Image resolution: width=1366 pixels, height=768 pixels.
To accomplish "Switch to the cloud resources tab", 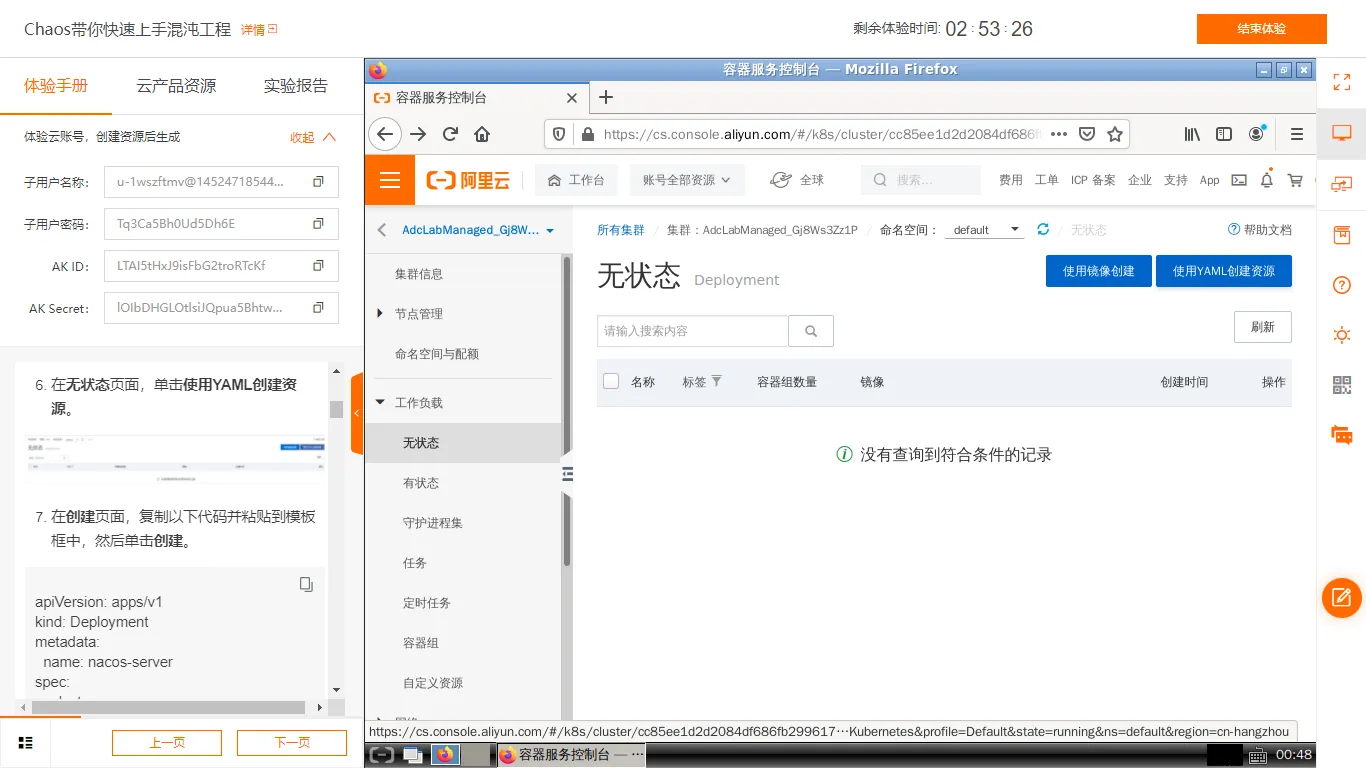I will pos(176,86).
